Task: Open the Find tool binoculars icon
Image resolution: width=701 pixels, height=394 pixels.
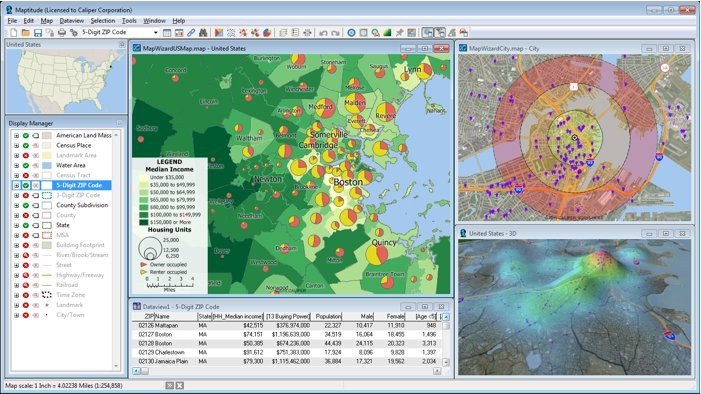Action: point(203,33)
